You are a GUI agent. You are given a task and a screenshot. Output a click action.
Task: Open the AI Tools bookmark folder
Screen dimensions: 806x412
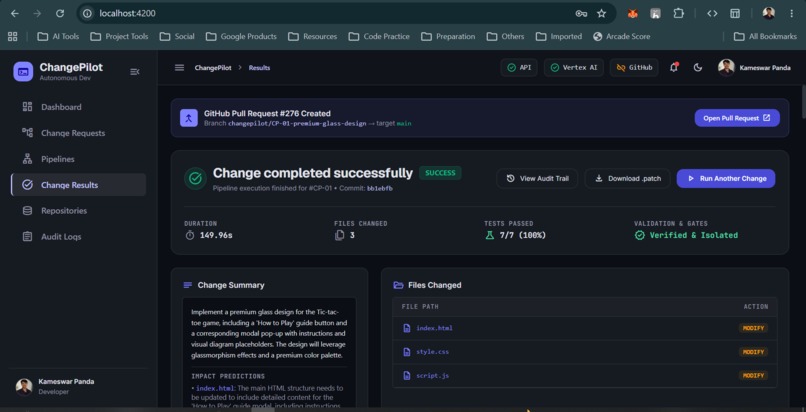[58, 36]
